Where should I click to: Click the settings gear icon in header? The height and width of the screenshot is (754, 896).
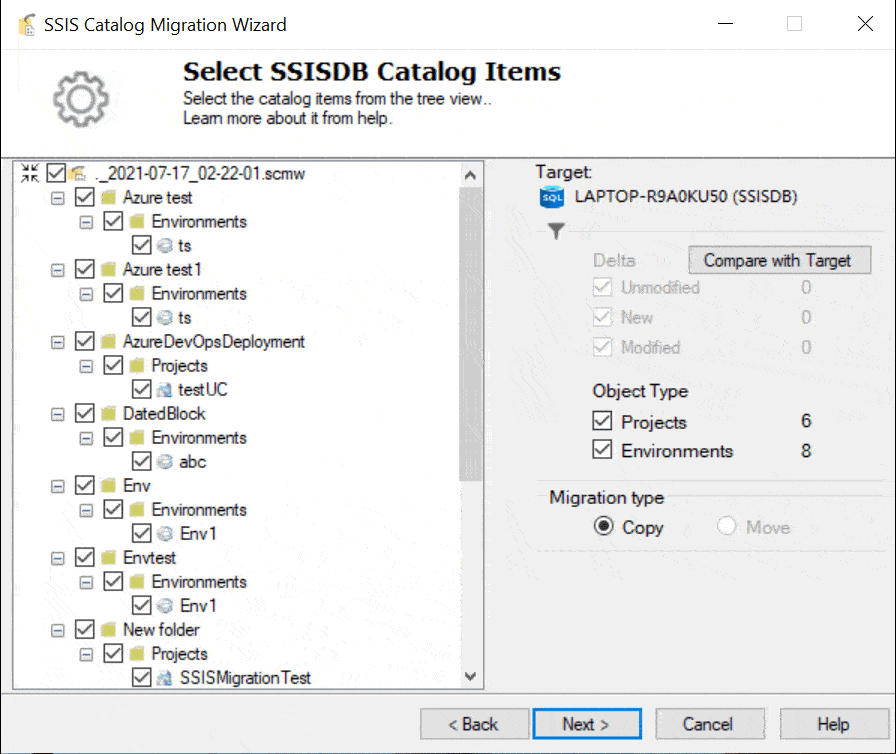click(81, 98)
